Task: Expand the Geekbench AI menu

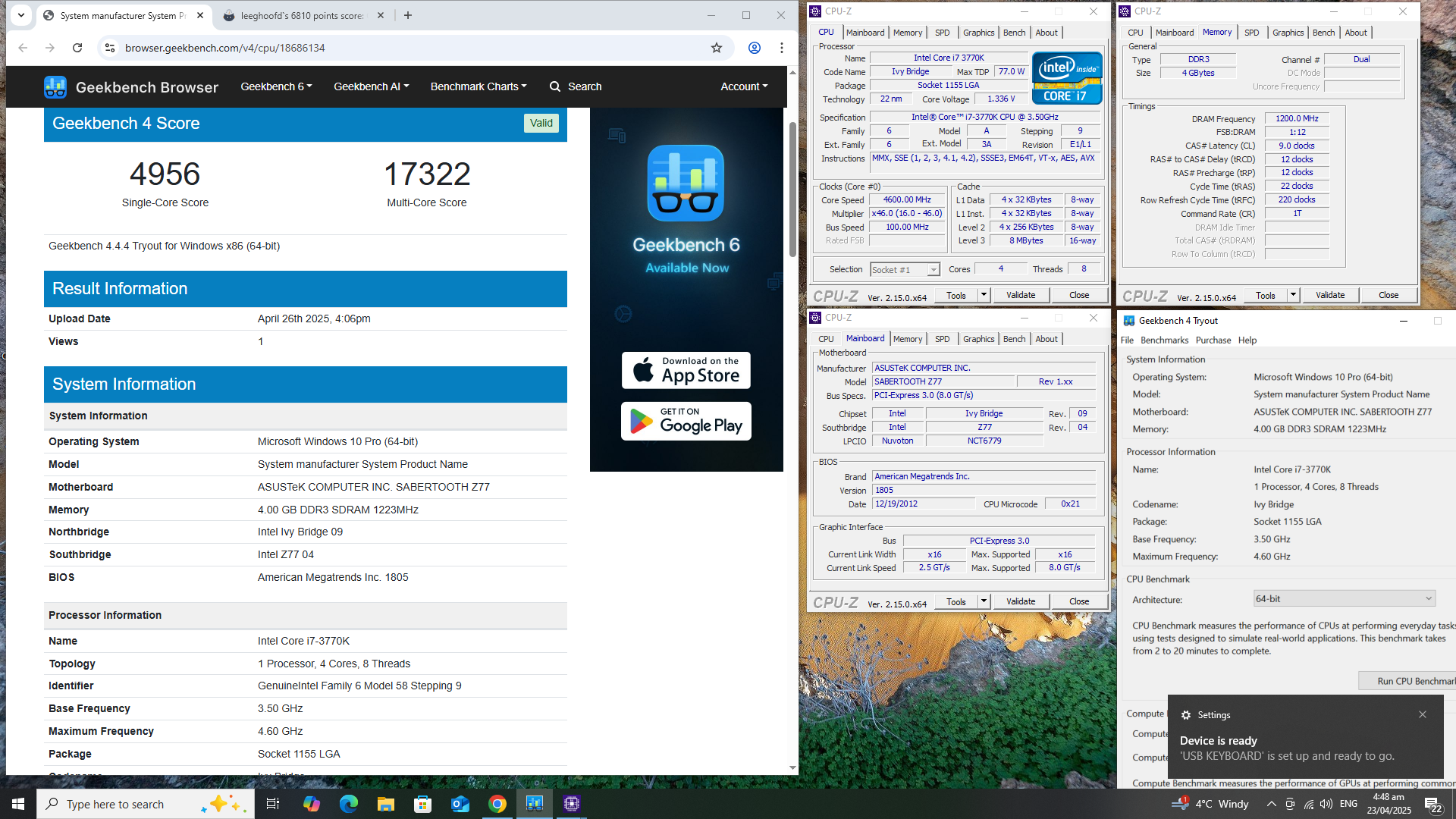Action: pyautogui.click(x=371, y=86)
